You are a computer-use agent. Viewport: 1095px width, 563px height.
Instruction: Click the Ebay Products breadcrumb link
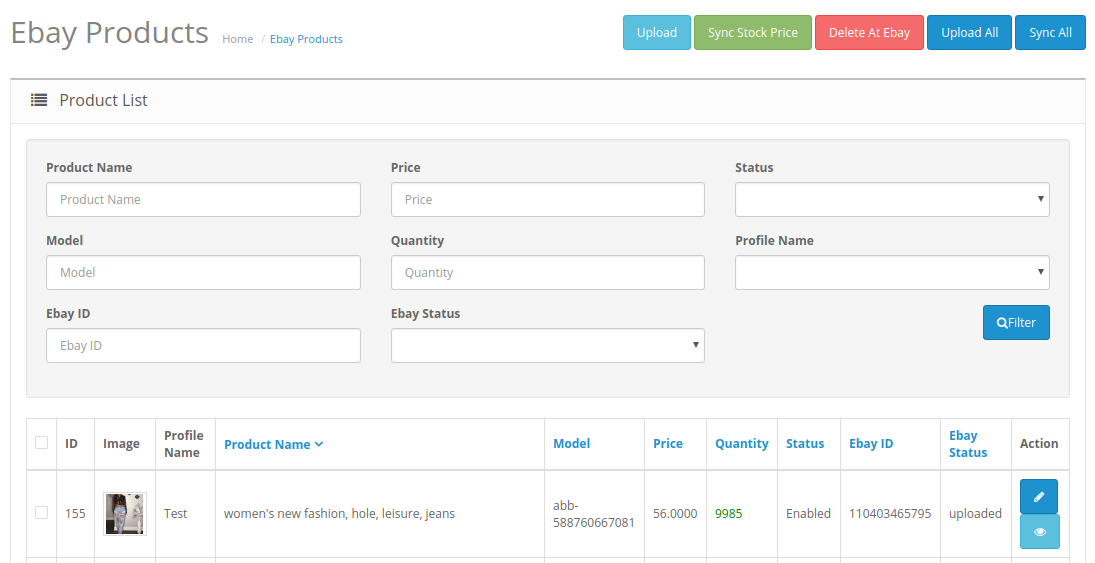pyautogui.click(x=306, y=39)
